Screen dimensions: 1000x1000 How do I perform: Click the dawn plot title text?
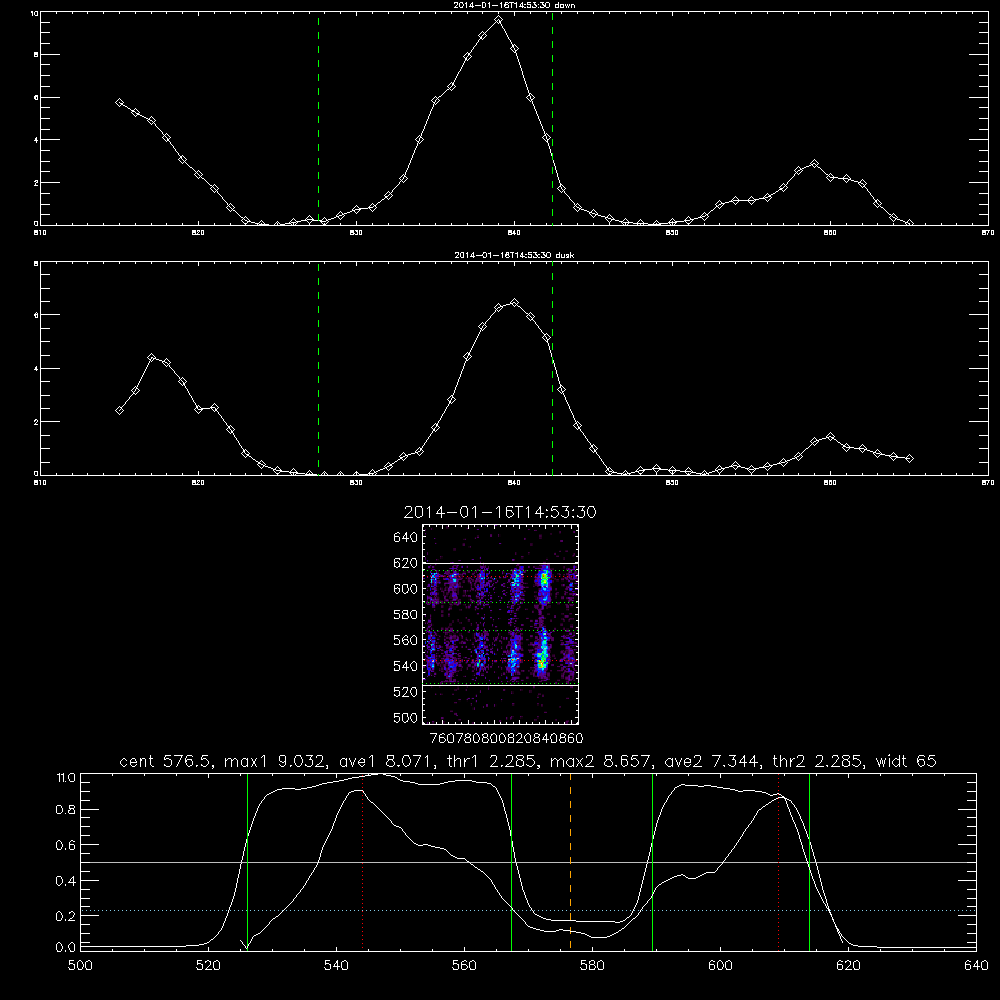[514, 4]
